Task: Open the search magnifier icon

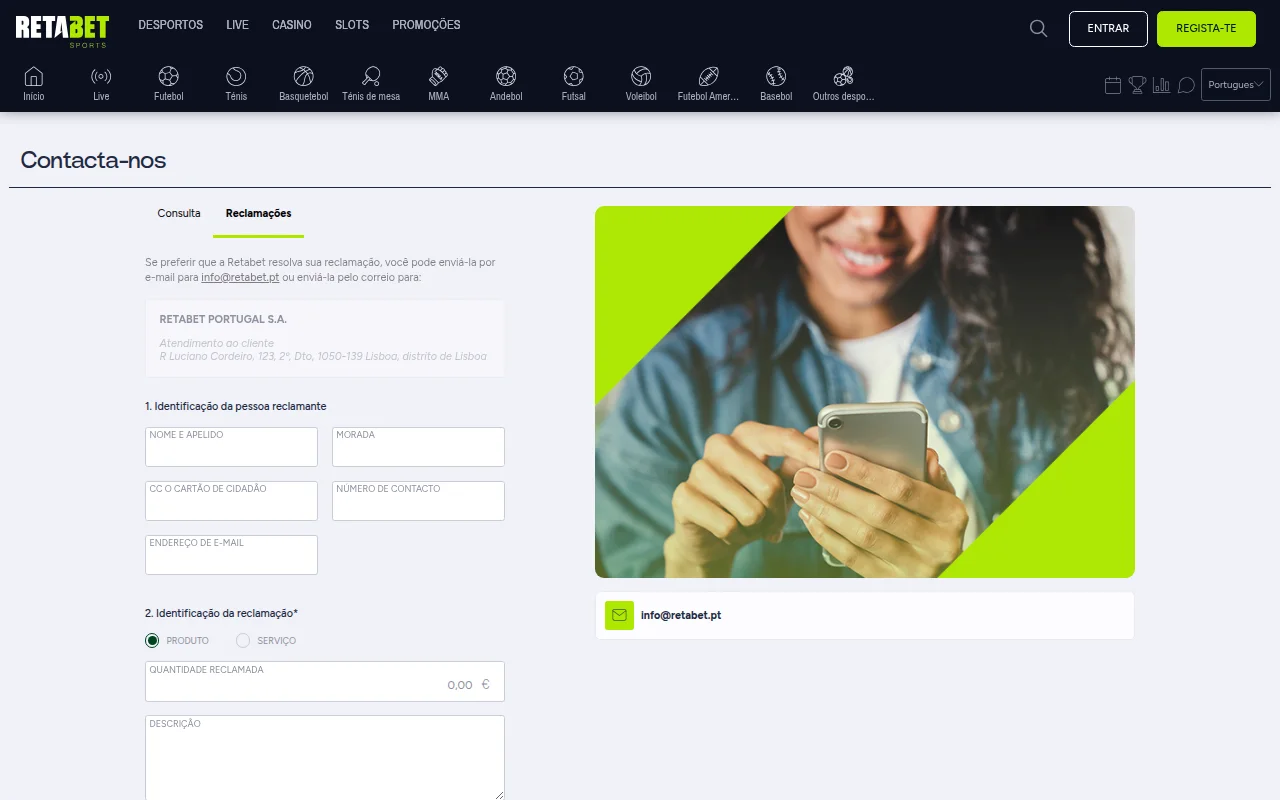Action: 1039,29
